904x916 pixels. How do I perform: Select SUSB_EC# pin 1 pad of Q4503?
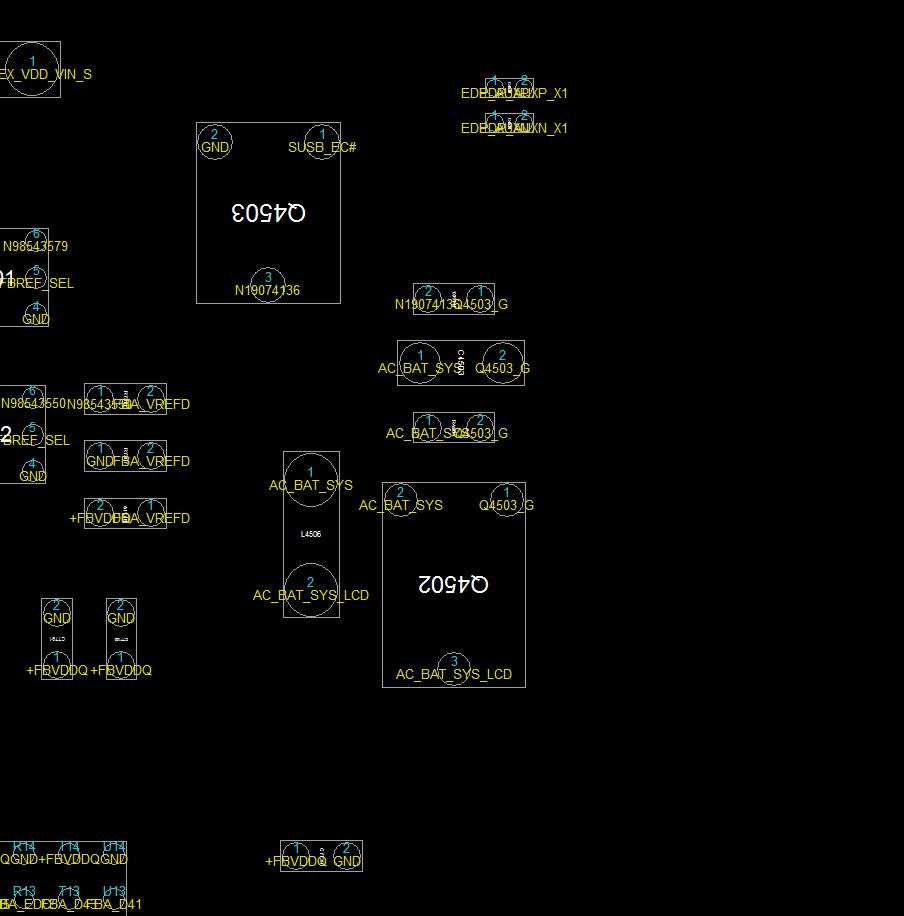(x=322, y=142)
